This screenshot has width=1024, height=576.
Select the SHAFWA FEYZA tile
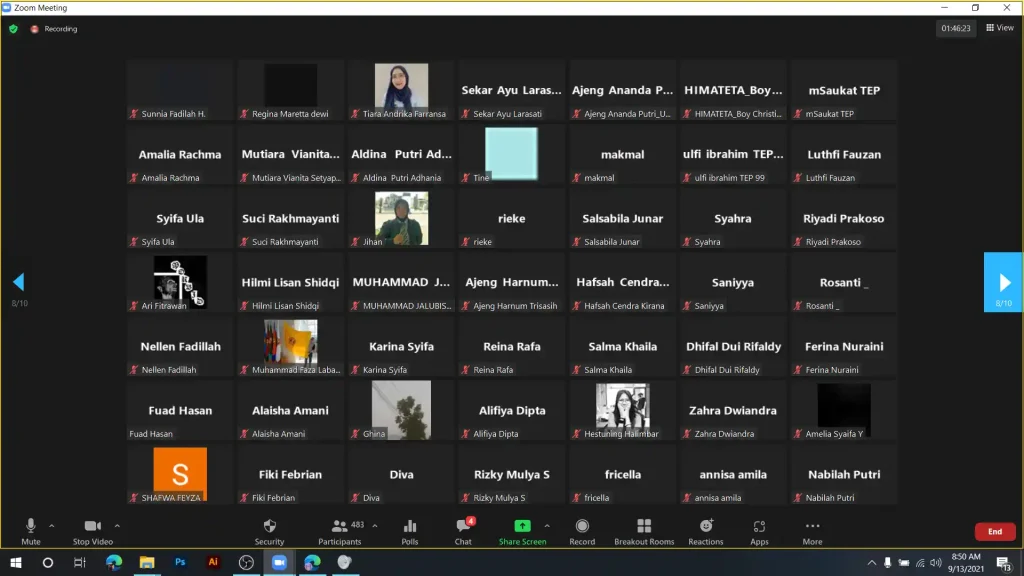coord(180,475)
